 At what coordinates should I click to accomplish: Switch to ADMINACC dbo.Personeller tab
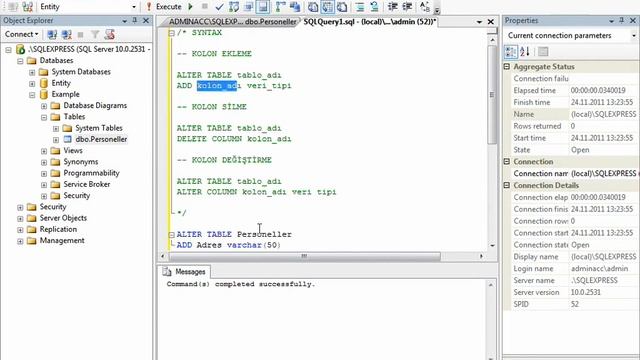pyautogui.click(x=232, y=22)
